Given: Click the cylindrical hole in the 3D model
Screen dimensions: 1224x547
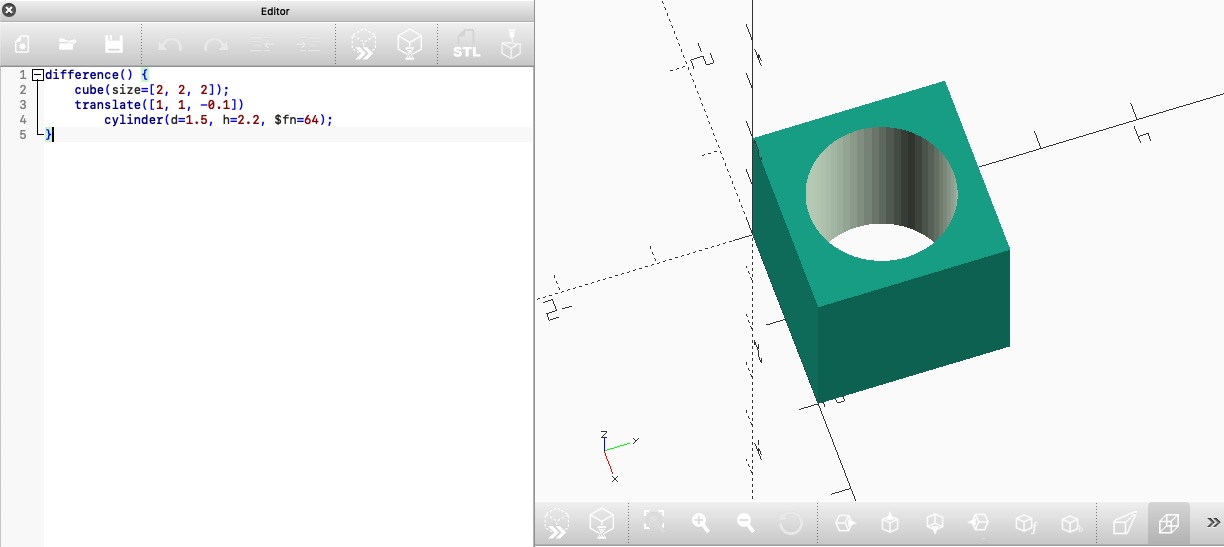Looking at the screenshot, I should coord(882,194).
